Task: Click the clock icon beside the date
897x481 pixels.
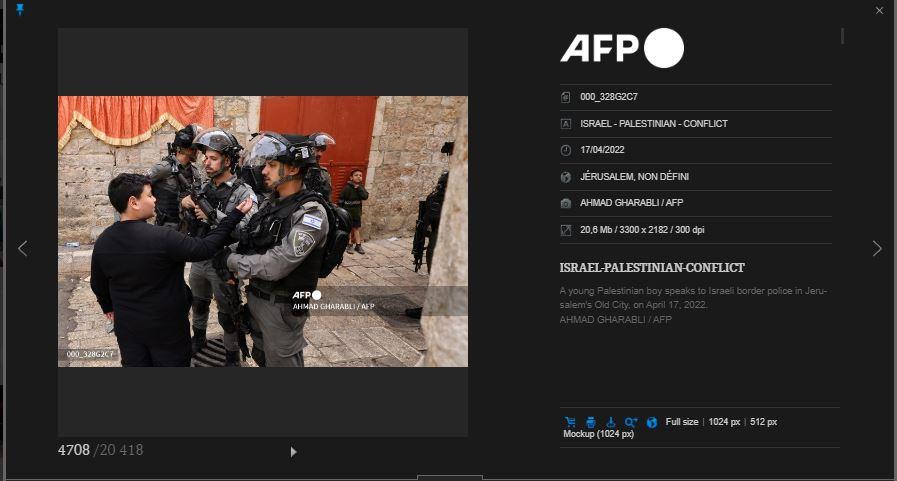Action: click(566, 150)
